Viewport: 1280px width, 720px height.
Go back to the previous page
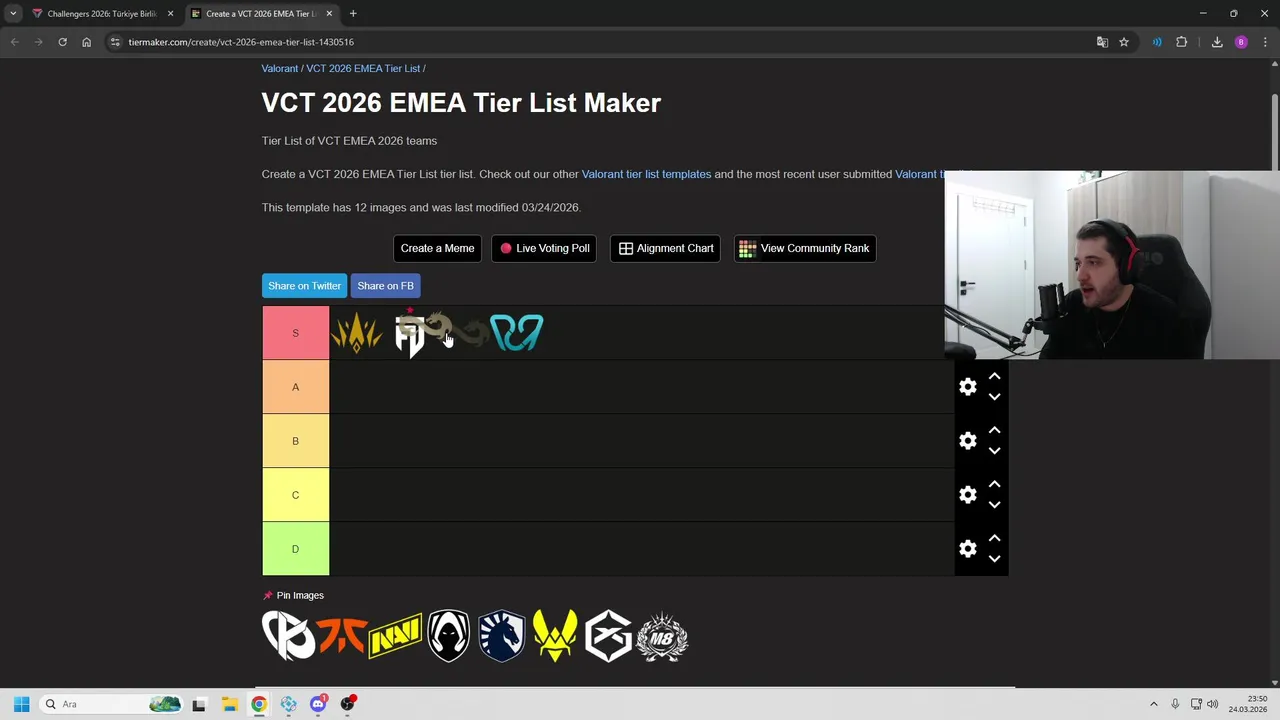[14, 42]
